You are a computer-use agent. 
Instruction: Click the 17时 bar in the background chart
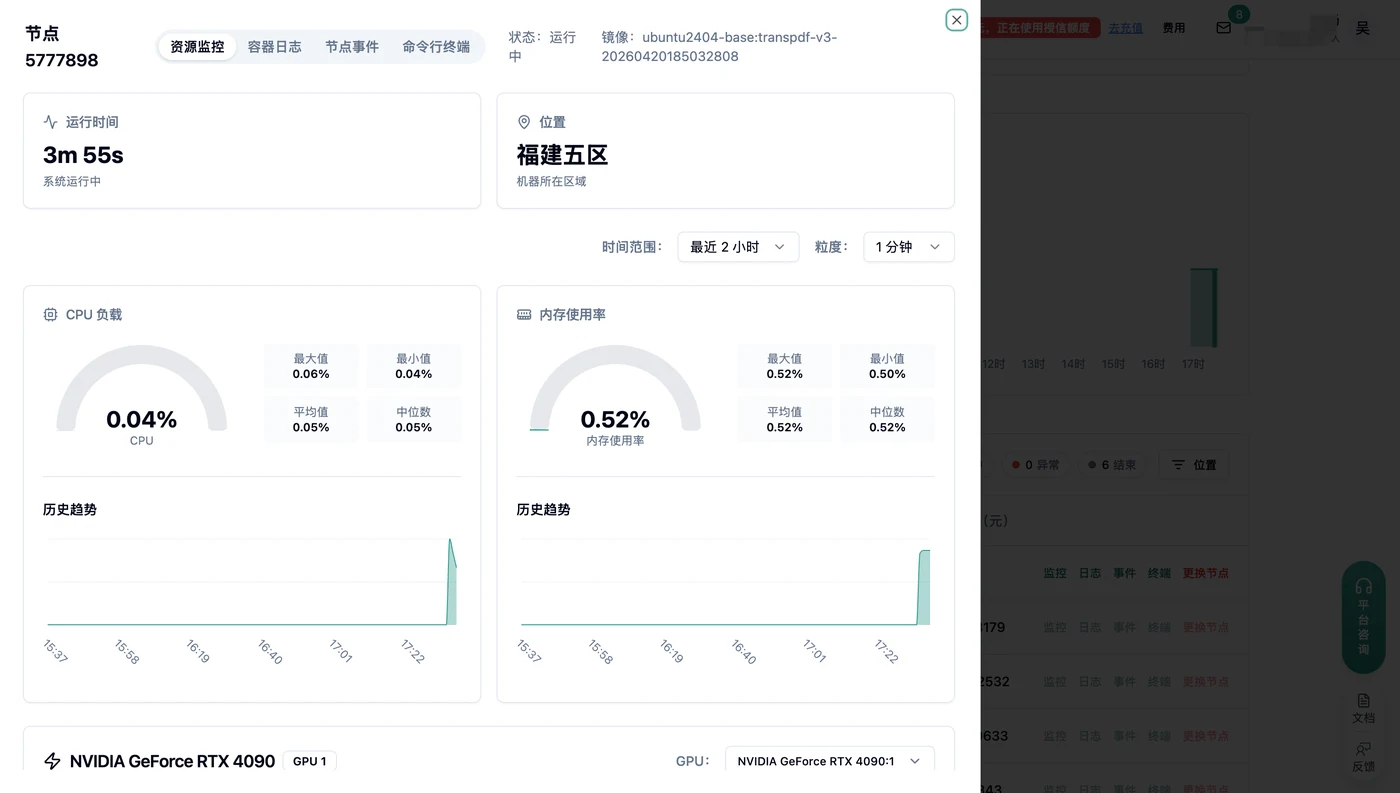coord(1203,307)
